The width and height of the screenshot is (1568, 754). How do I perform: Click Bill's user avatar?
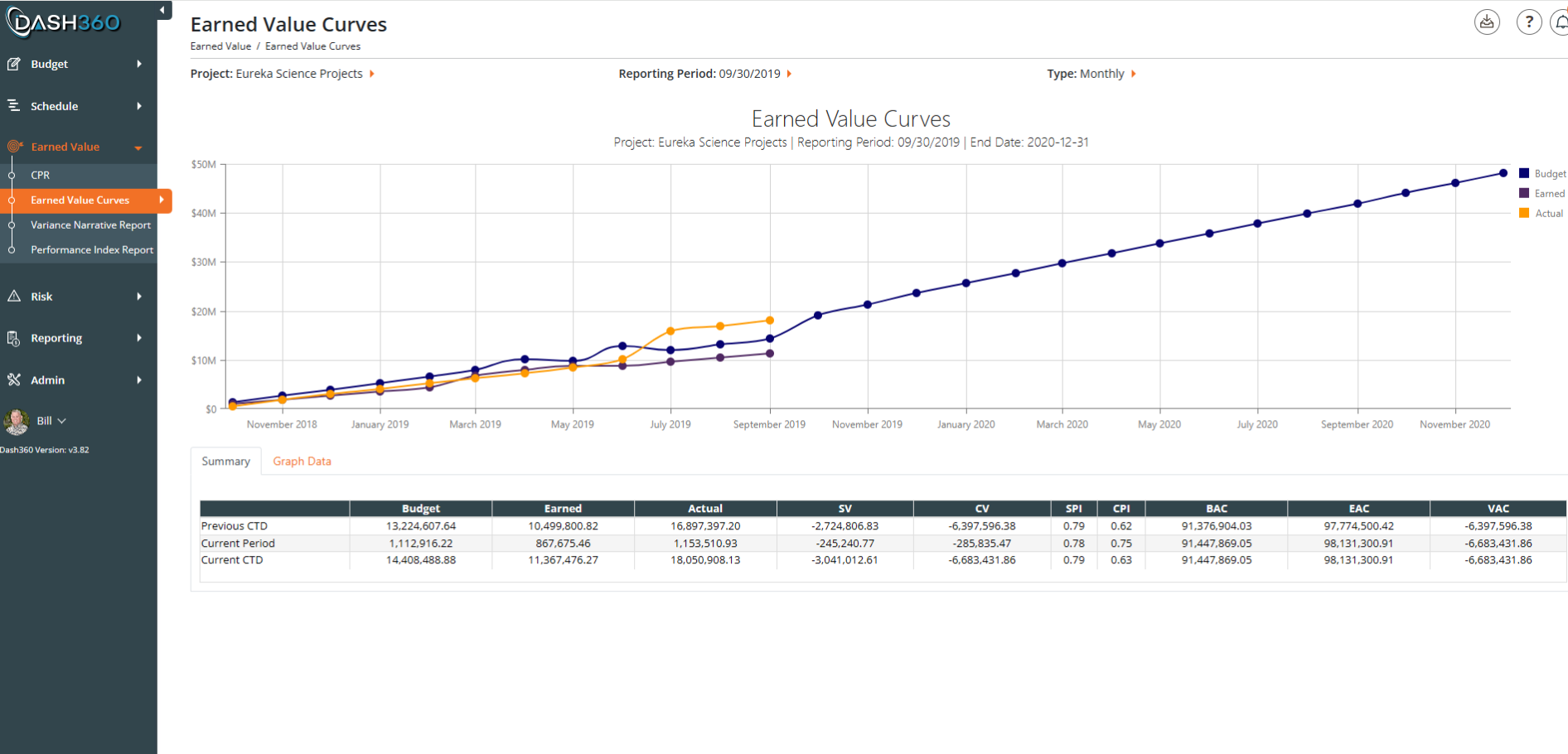click(x=16, y=422)
